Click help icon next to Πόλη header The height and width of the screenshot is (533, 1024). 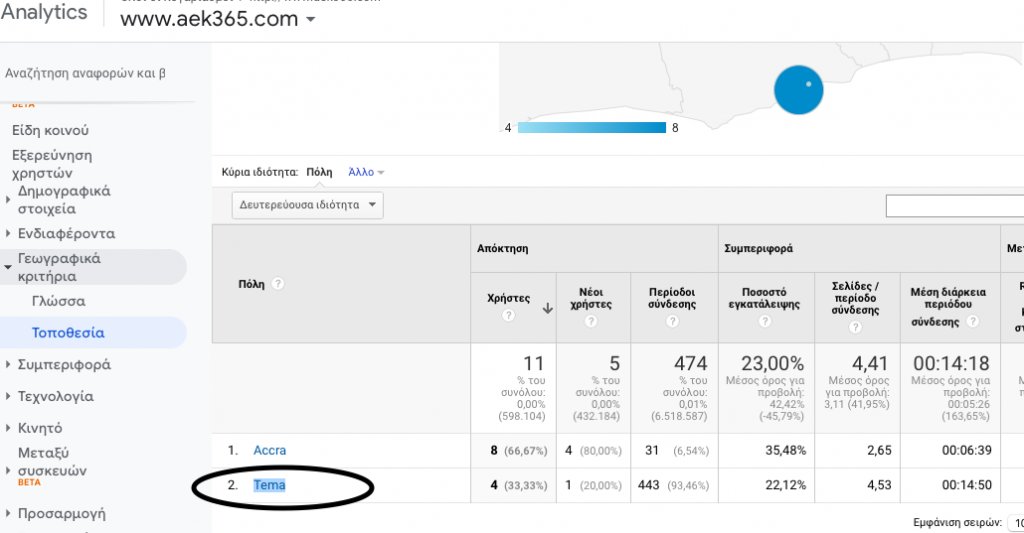coord(278,284)
